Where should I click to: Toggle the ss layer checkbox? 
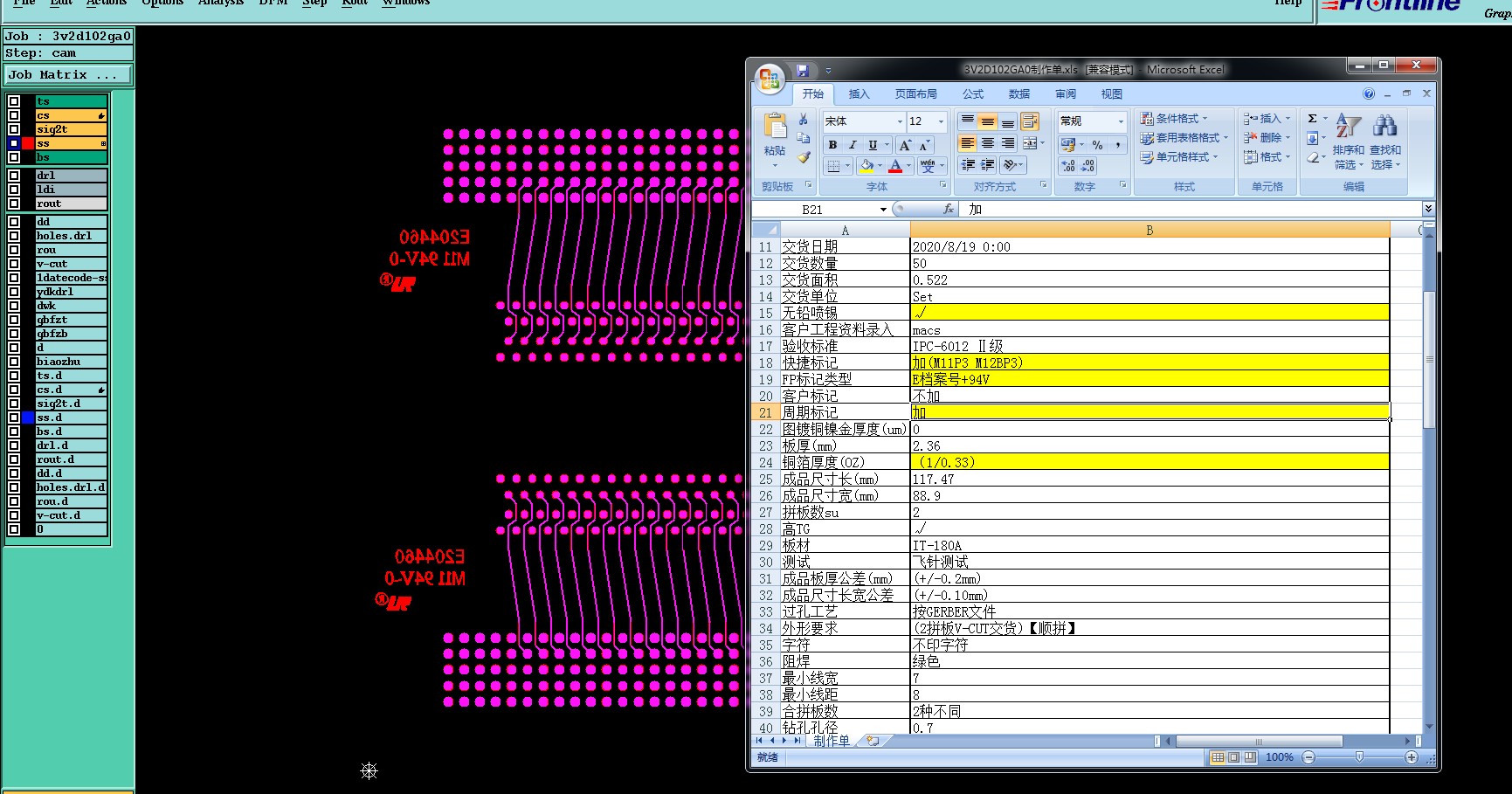point(14,143)
